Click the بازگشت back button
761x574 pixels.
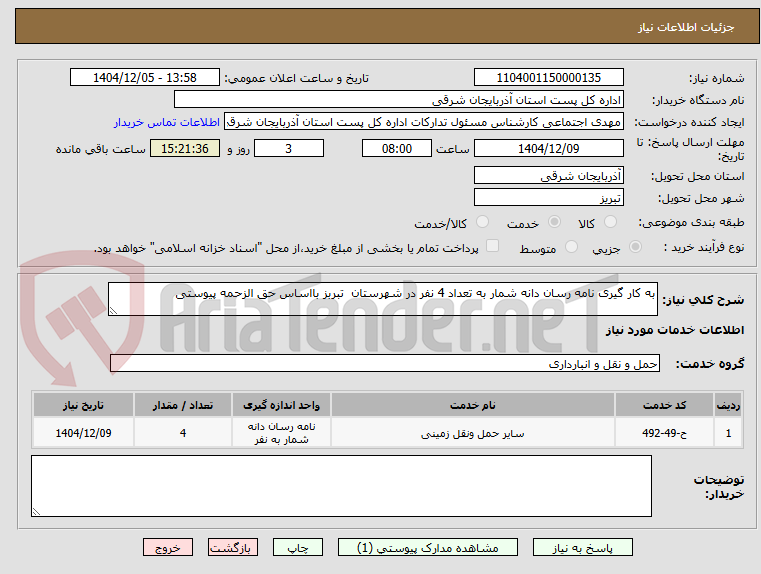pyautogui.click(x=232, y=547)
